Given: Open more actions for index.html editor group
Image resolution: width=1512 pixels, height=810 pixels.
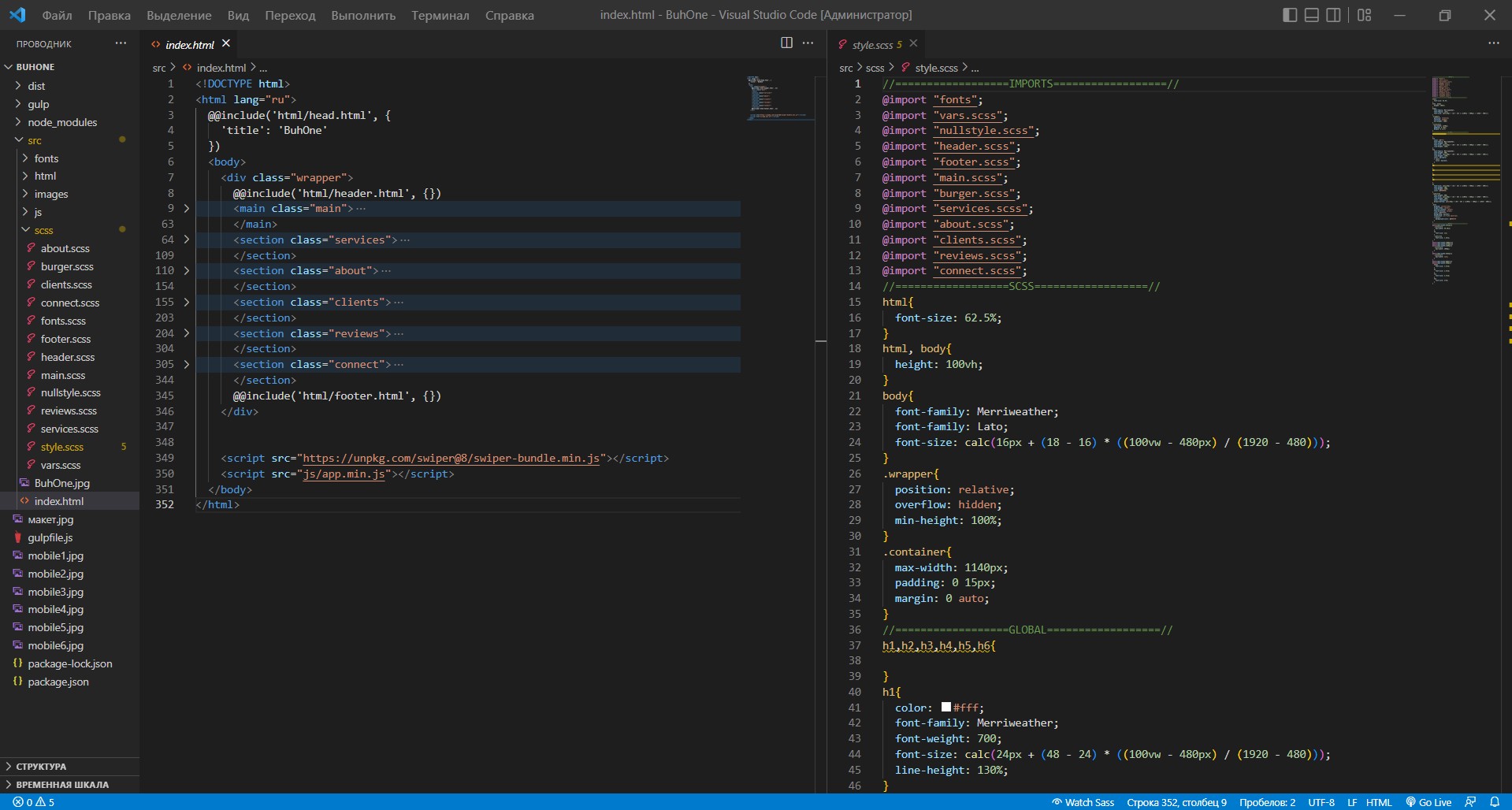Looking at the screenshot, I should (x=808, y=43).
